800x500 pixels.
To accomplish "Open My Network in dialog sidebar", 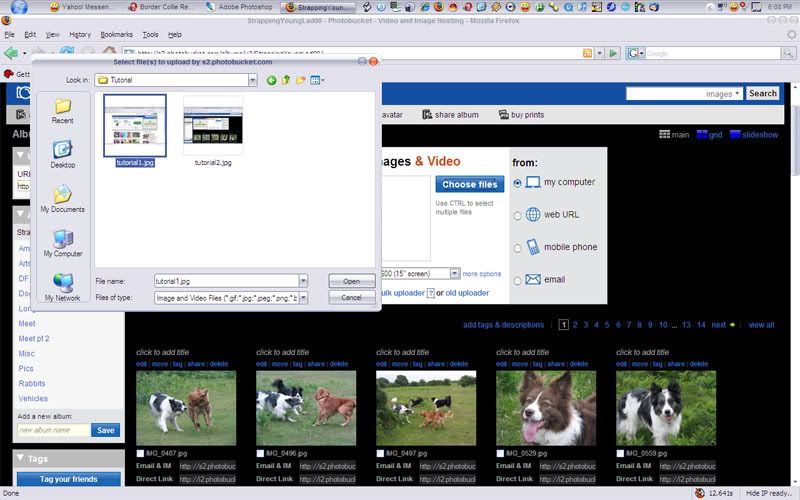I will 62,288.
